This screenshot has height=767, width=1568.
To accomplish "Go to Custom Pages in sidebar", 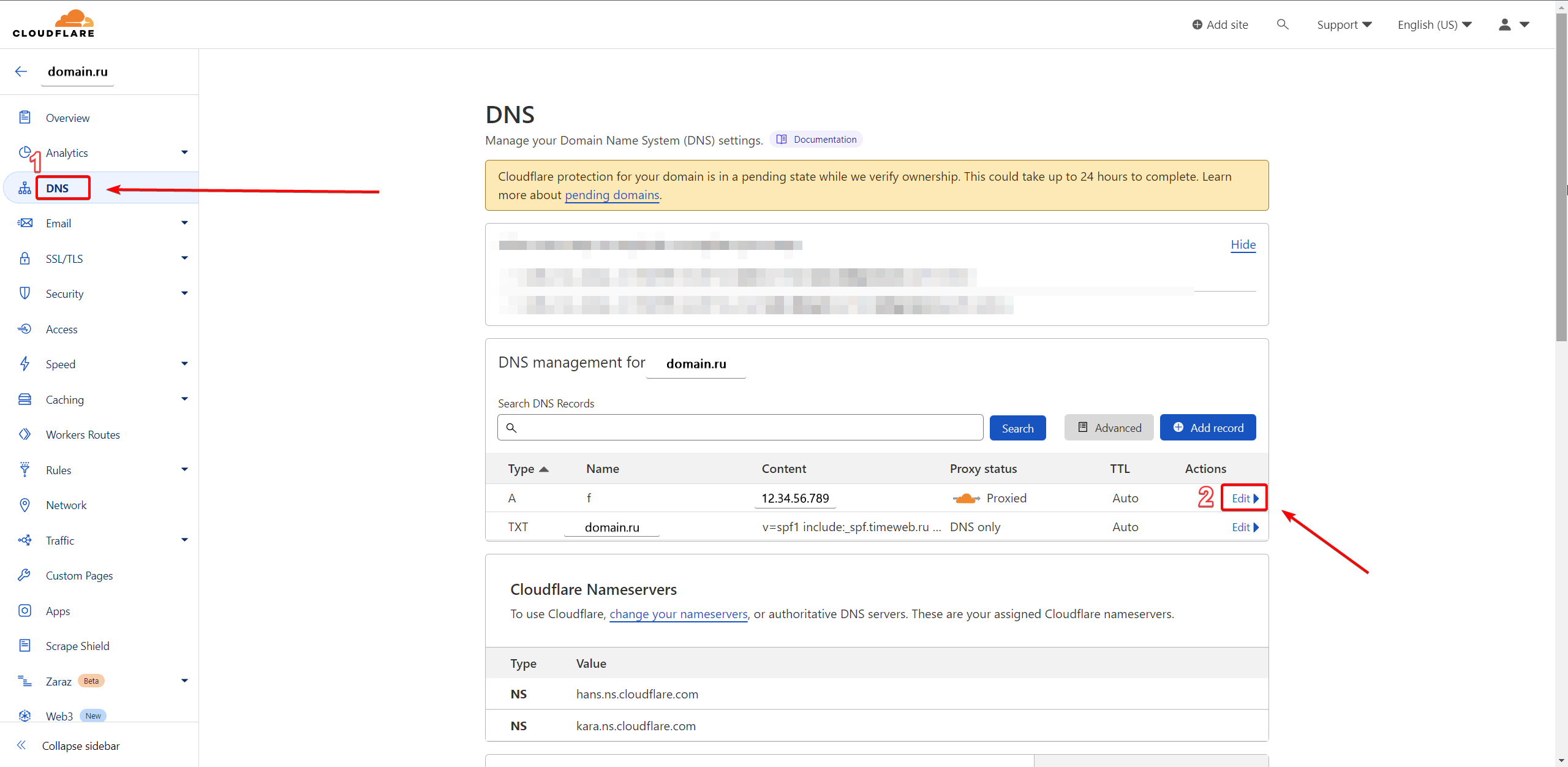I will click(79, 575).
